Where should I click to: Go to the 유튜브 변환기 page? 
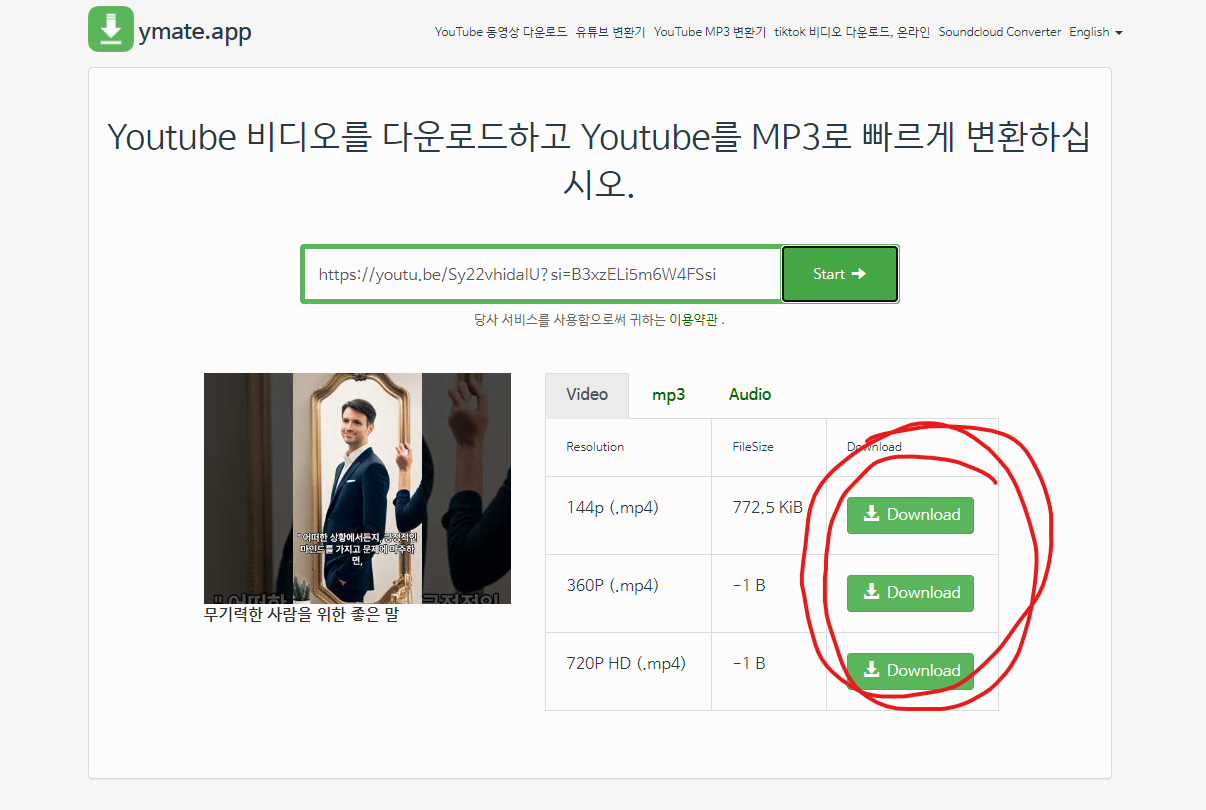(x=611, y=32)
